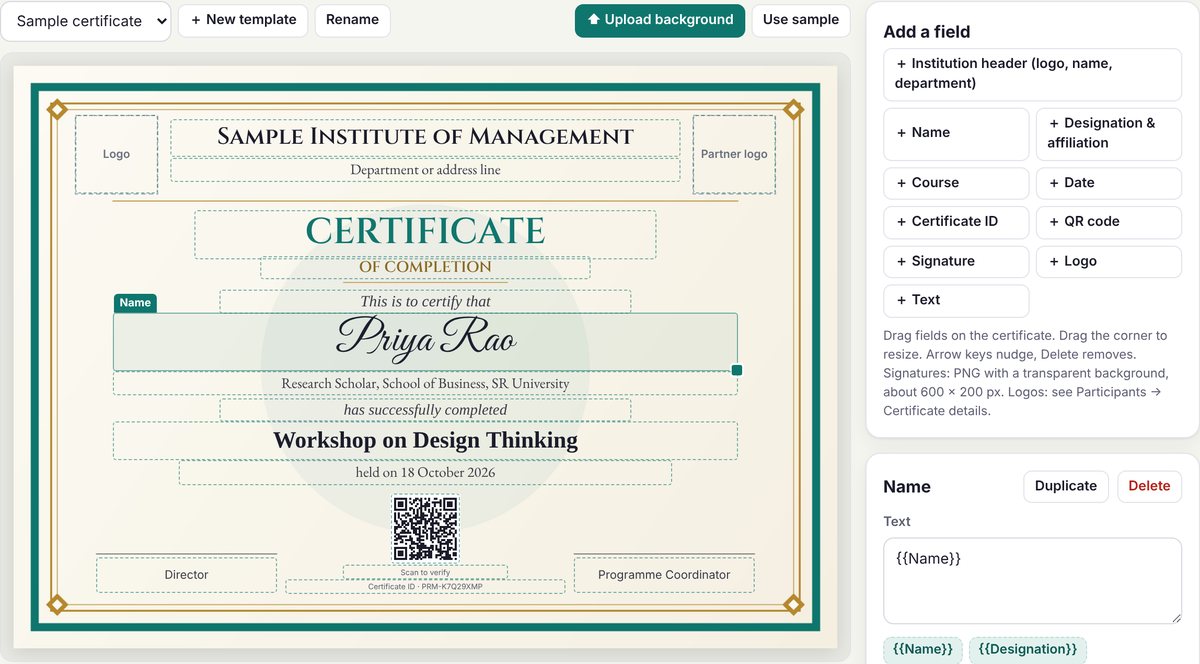Select the Director signature field
Screen dimensions: 1200x664
click(186, 574)
